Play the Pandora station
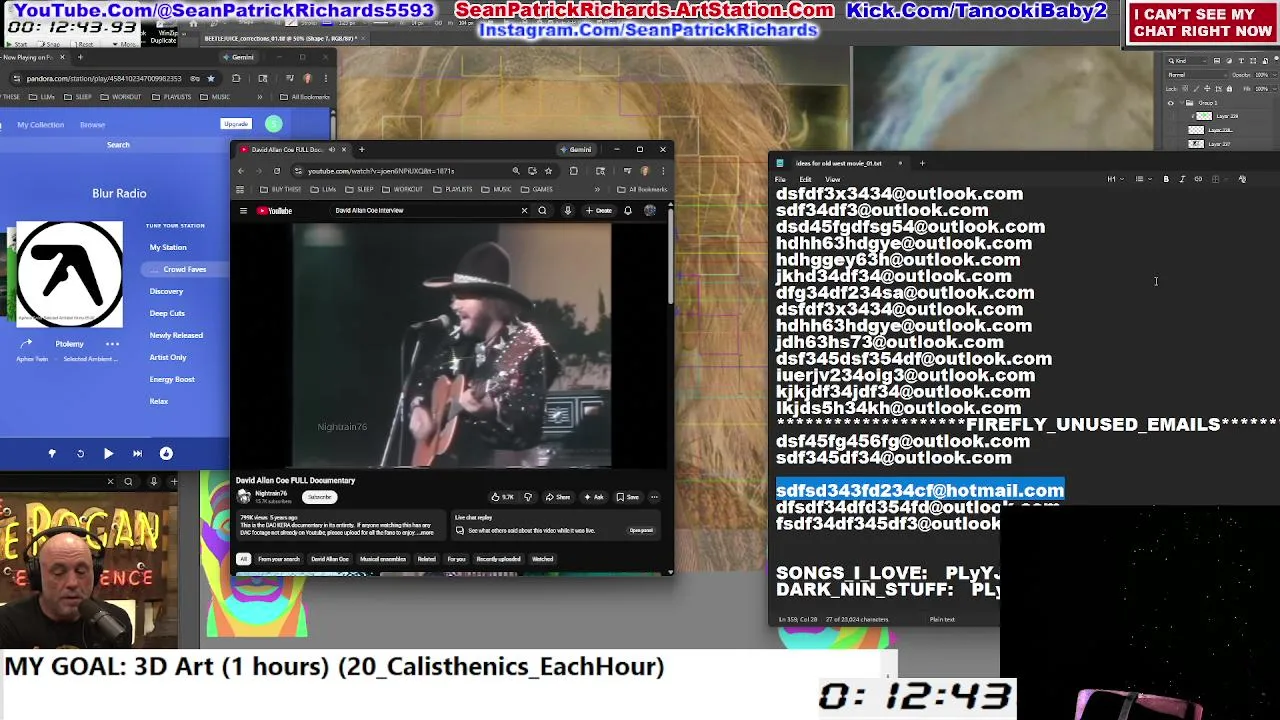Viewport: 1280px width, 720px height. [x=108, y=453]
